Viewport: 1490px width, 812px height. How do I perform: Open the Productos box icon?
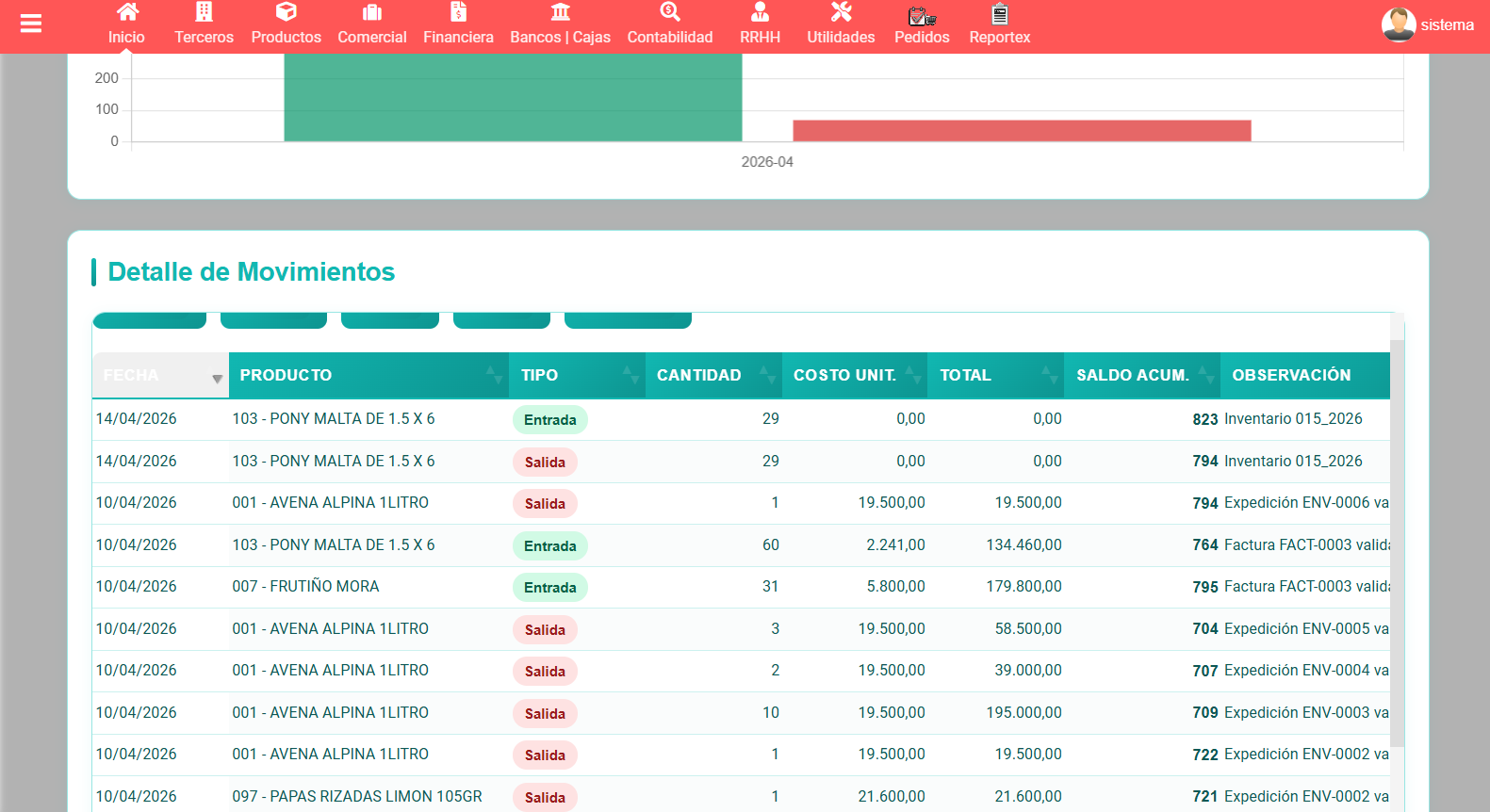pos(286,12)
